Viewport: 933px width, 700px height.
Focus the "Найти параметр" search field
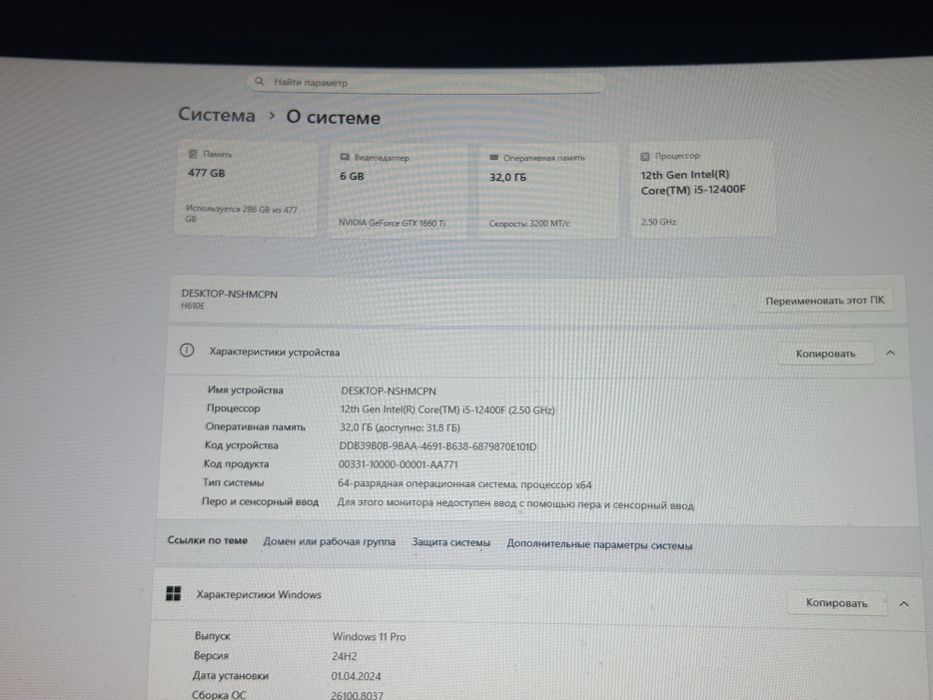pyautogui.click(x=425, y=83)
